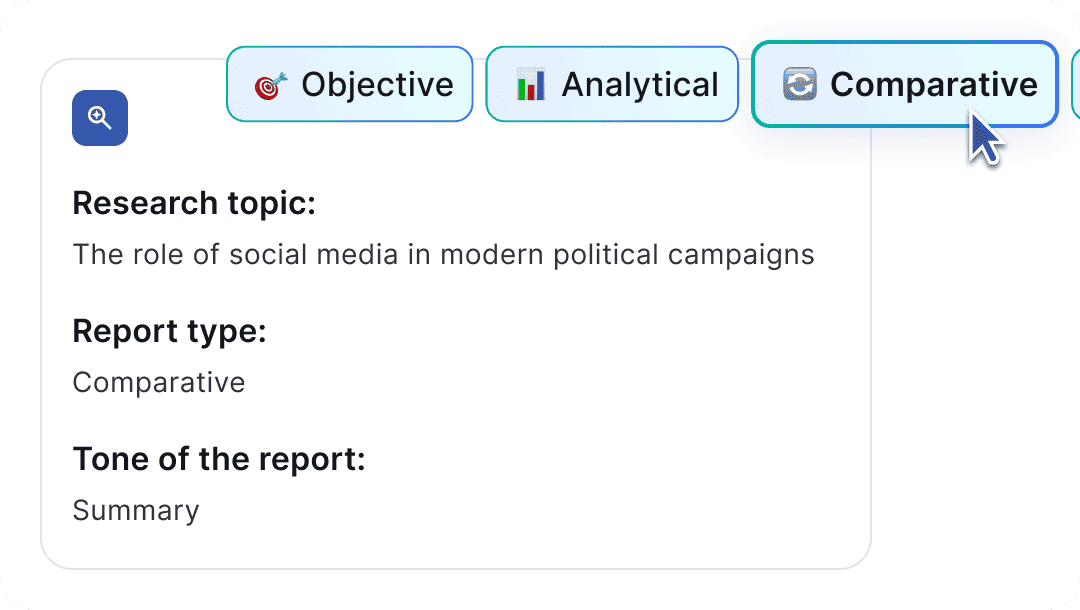The width and height of the screenshot is (1080, 610).
Task: Click the word Analytical in the chip
Action: (x=640, y=85)
